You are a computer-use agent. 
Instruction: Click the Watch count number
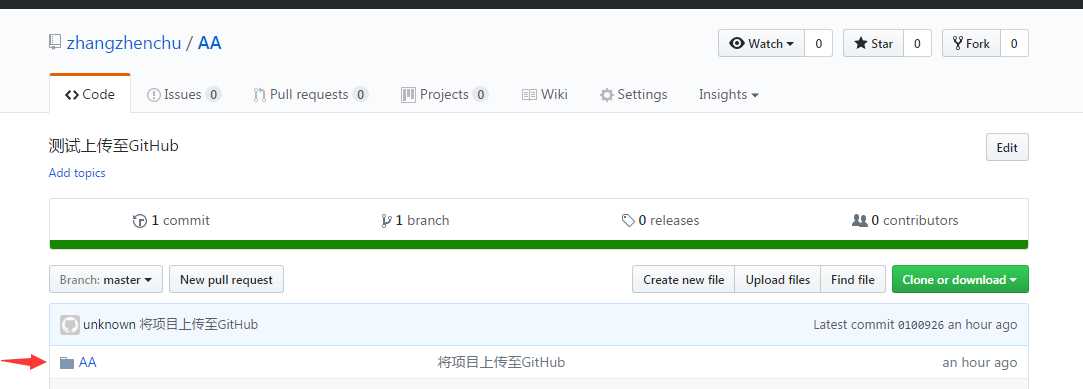pos(818,44)
